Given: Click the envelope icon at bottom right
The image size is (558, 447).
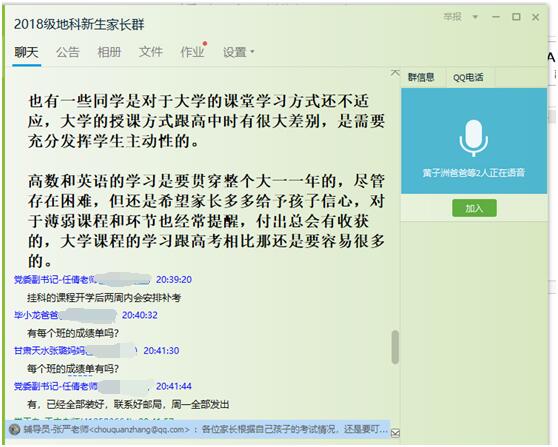Looking at the screenshot, I should tap(395, 433).
